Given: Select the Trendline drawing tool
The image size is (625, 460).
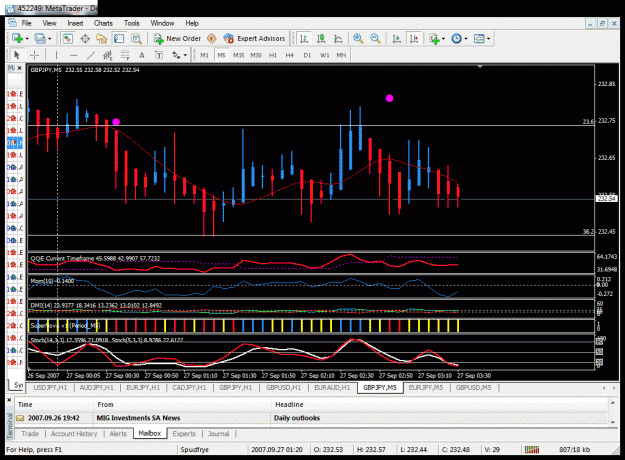Looking at the screenshot, I should (90, 55).
